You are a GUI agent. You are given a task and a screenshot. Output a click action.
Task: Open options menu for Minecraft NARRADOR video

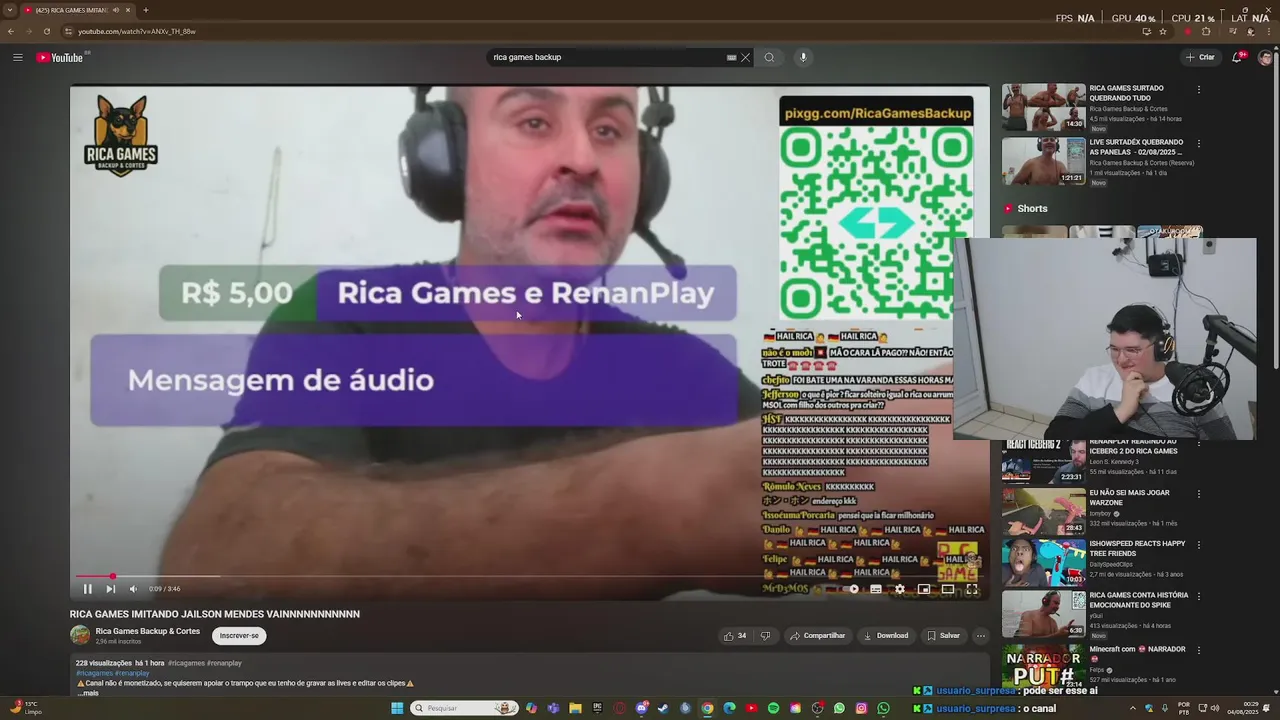point(1198,650)
